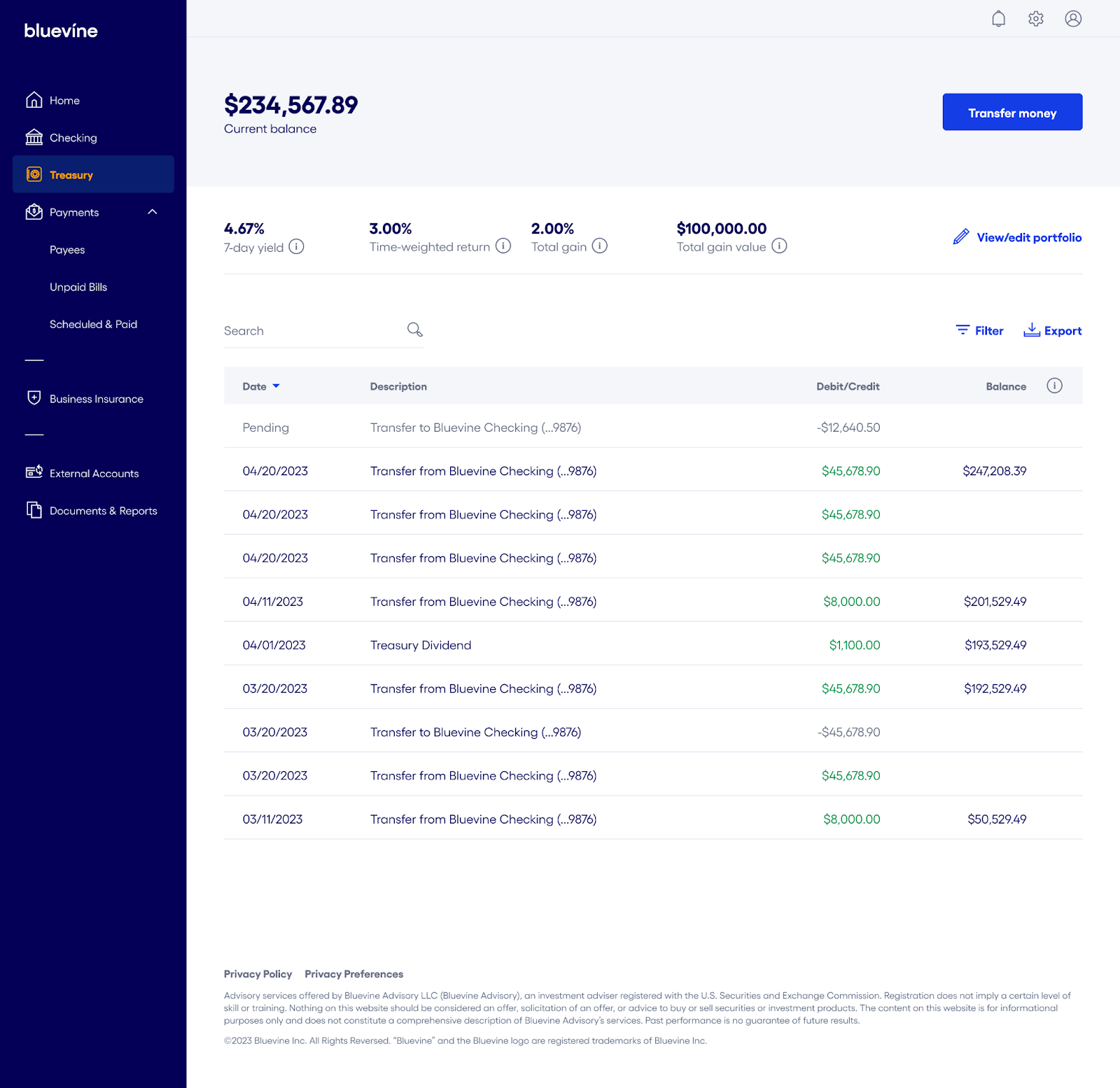The image size is (1120, 1088).
Task: Open Unpaid Bills page
Action: 78,287
